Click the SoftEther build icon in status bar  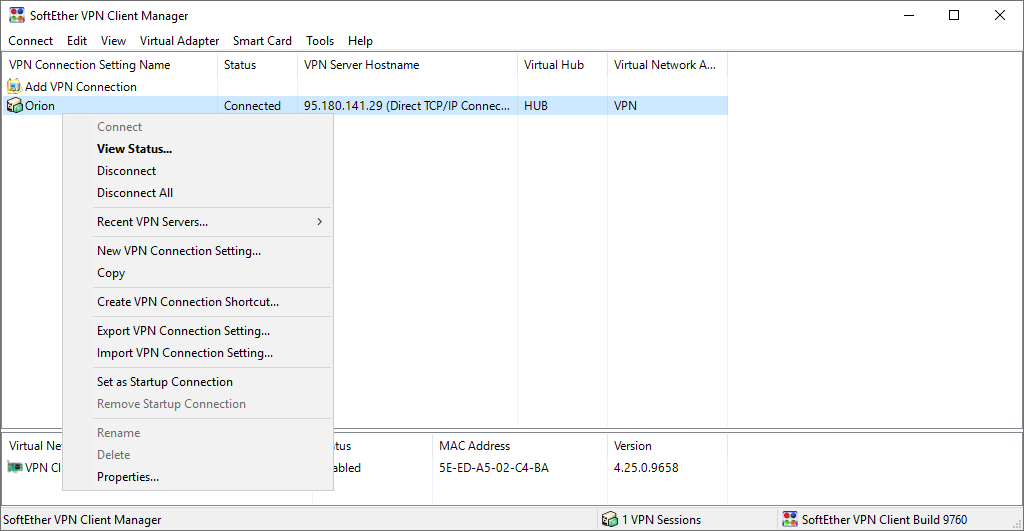point(790,519)
